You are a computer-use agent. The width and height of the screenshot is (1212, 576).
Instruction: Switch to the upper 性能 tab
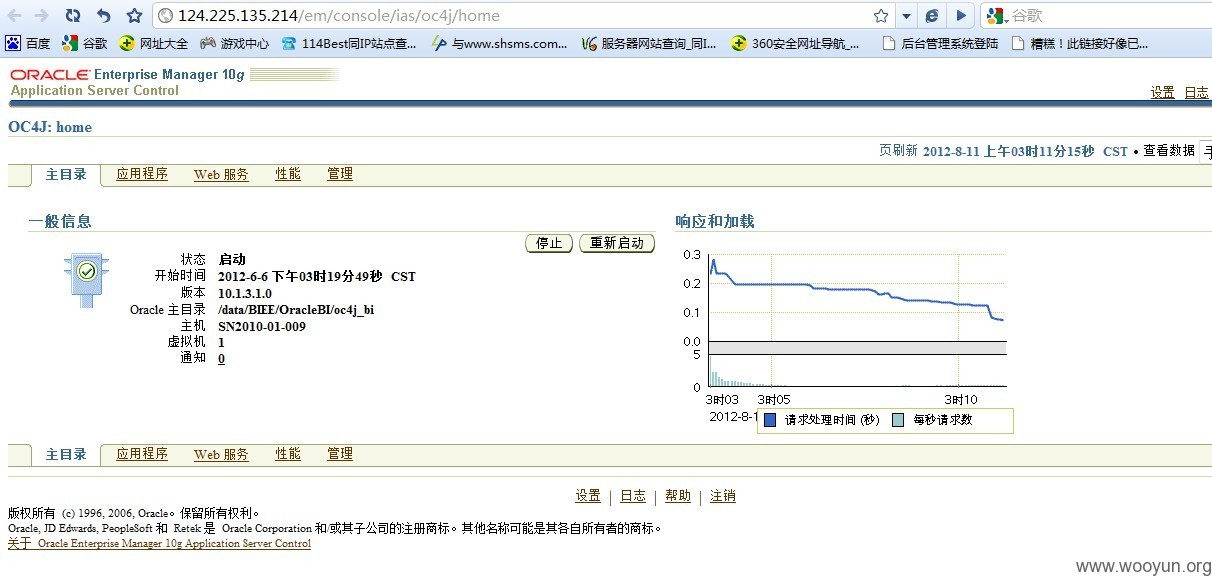click(288, 174)
